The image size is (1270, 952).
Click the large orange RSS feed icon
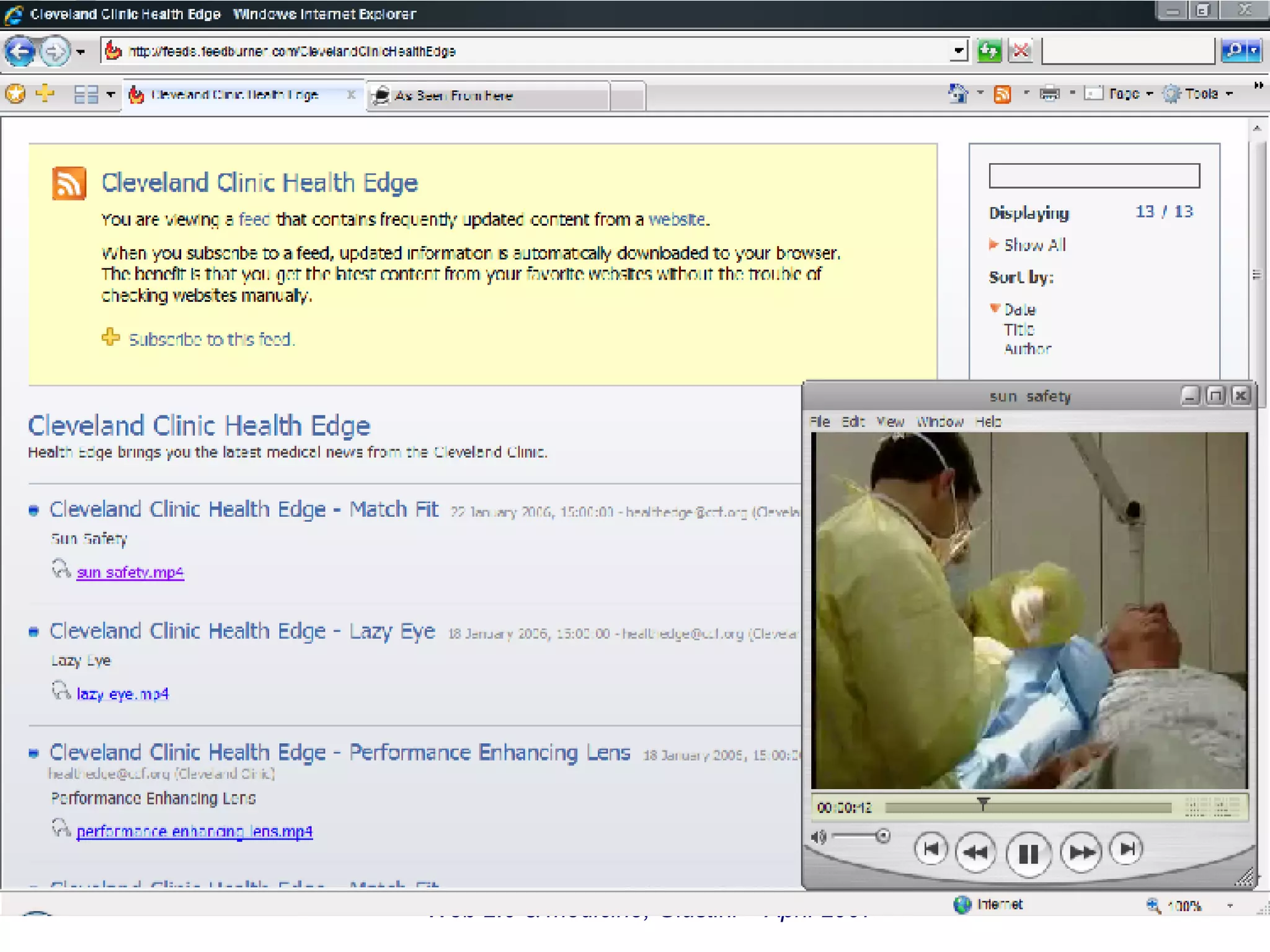click(69, 183)
